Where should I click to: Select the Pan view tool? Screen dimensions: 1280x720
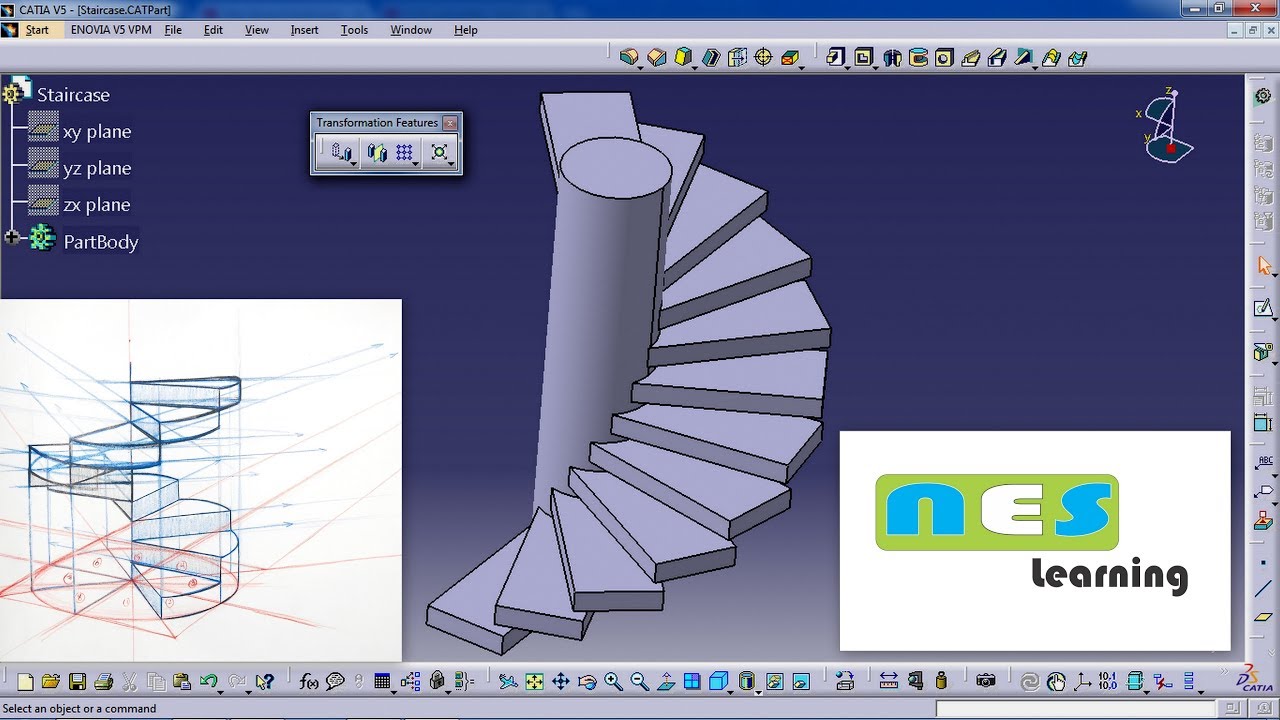pyautogui.click(x=560, y=681)
